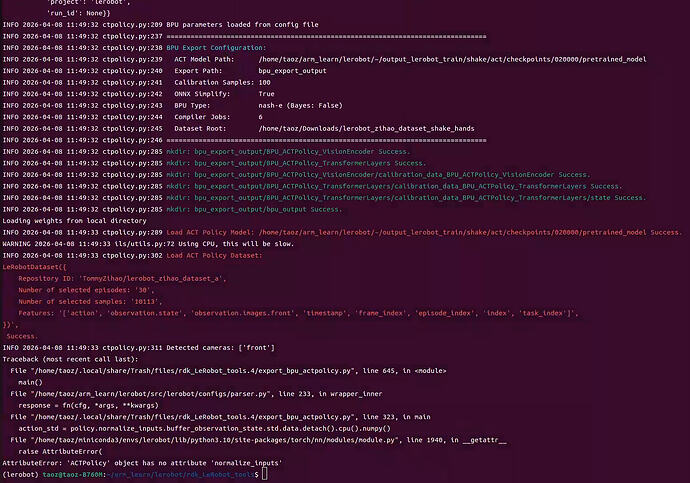Click the AttributeError message line
Screen dimensions: 690x483
[143, 463]
